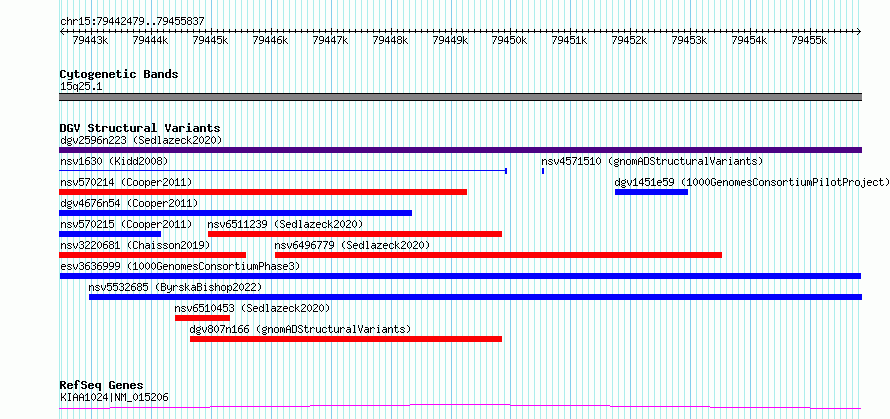Click the 79455k ruler position
Screen dimensions: 890x419
[x=809, y=40]
